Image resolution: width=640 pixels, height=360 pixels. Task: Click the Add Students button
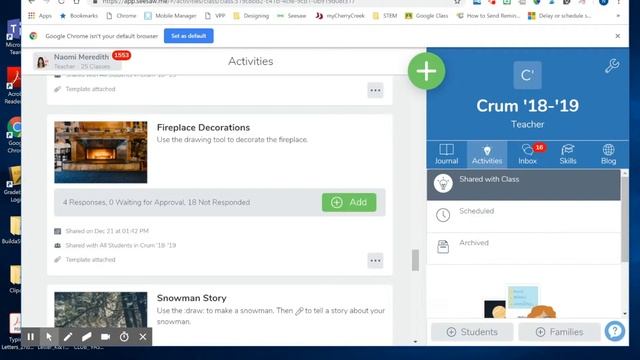(472, 332)
